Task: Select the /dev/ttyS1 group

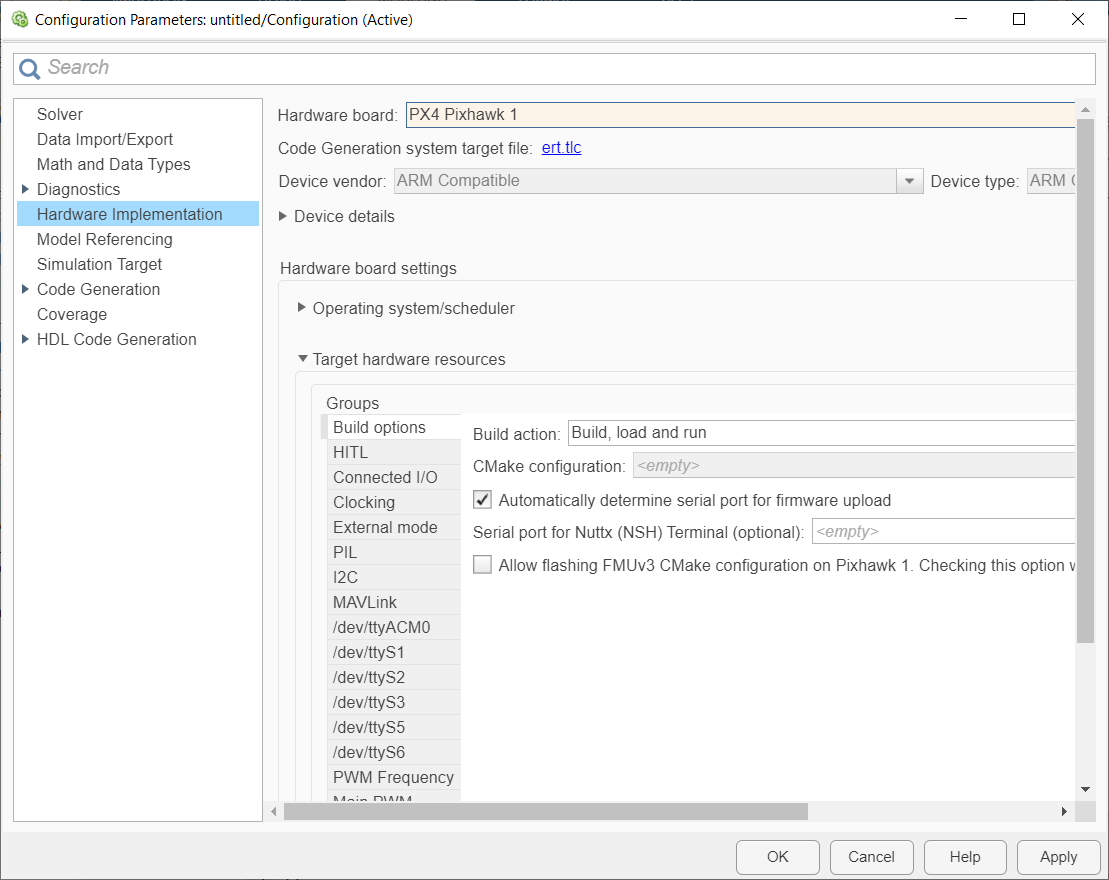Action: [x=394, y=652]
